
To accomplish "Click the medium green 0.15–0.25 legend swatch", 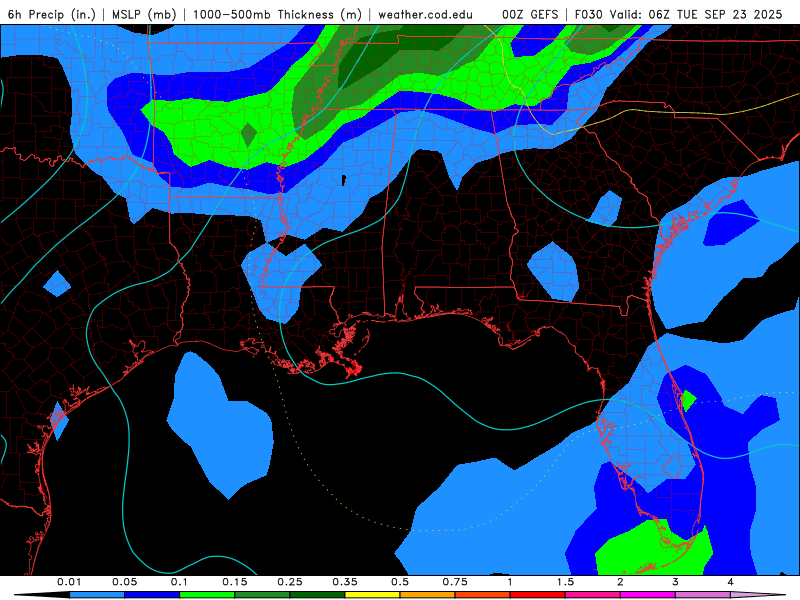I will click(x=262, y=595).
